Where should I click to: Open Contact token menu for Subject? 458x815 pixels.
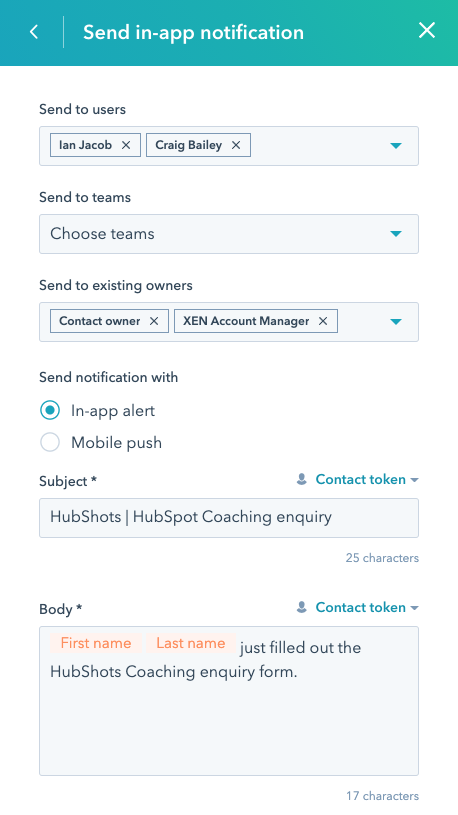[367, 479]
